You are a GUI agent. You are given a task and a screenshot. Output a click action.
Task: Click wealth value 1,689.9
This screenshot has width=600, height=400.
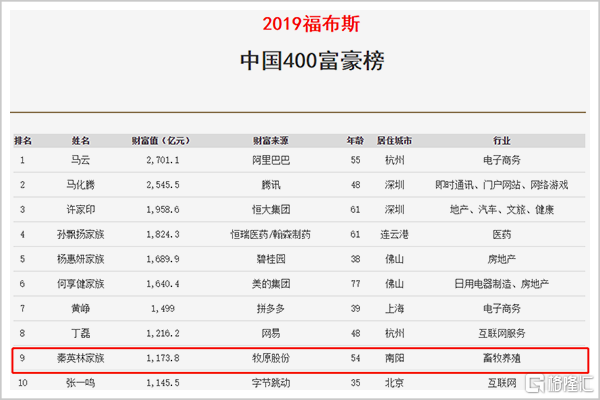[x=163, y=259]
